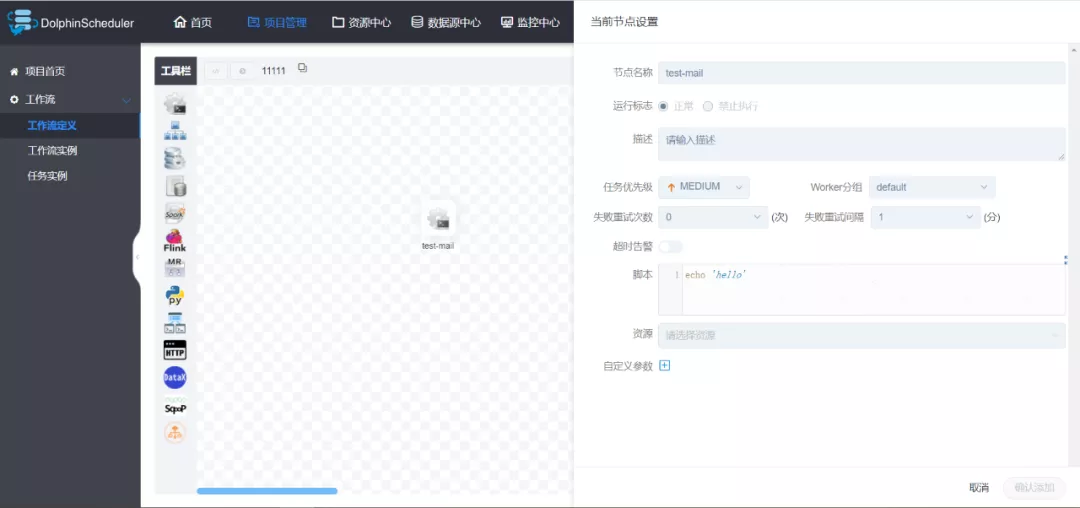Viewport: 1080px width, 508px height.
Task: Open the 资源 resource selection dropdown
Action: click(x=862, y=336)
